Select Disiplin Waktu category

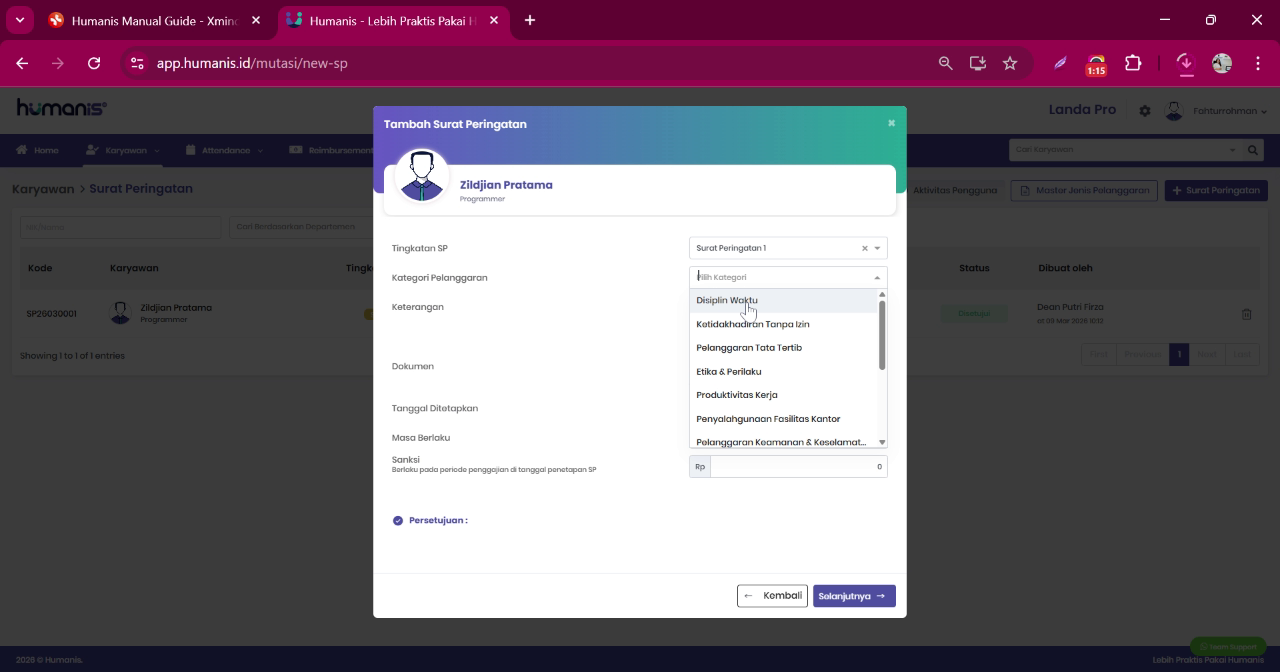(783, 300)
